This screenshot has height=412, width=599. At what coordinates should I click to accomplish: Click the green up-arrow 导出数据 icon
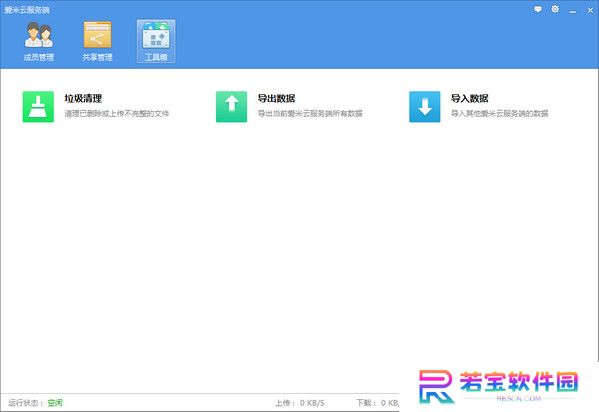click(x=232, y=107)
